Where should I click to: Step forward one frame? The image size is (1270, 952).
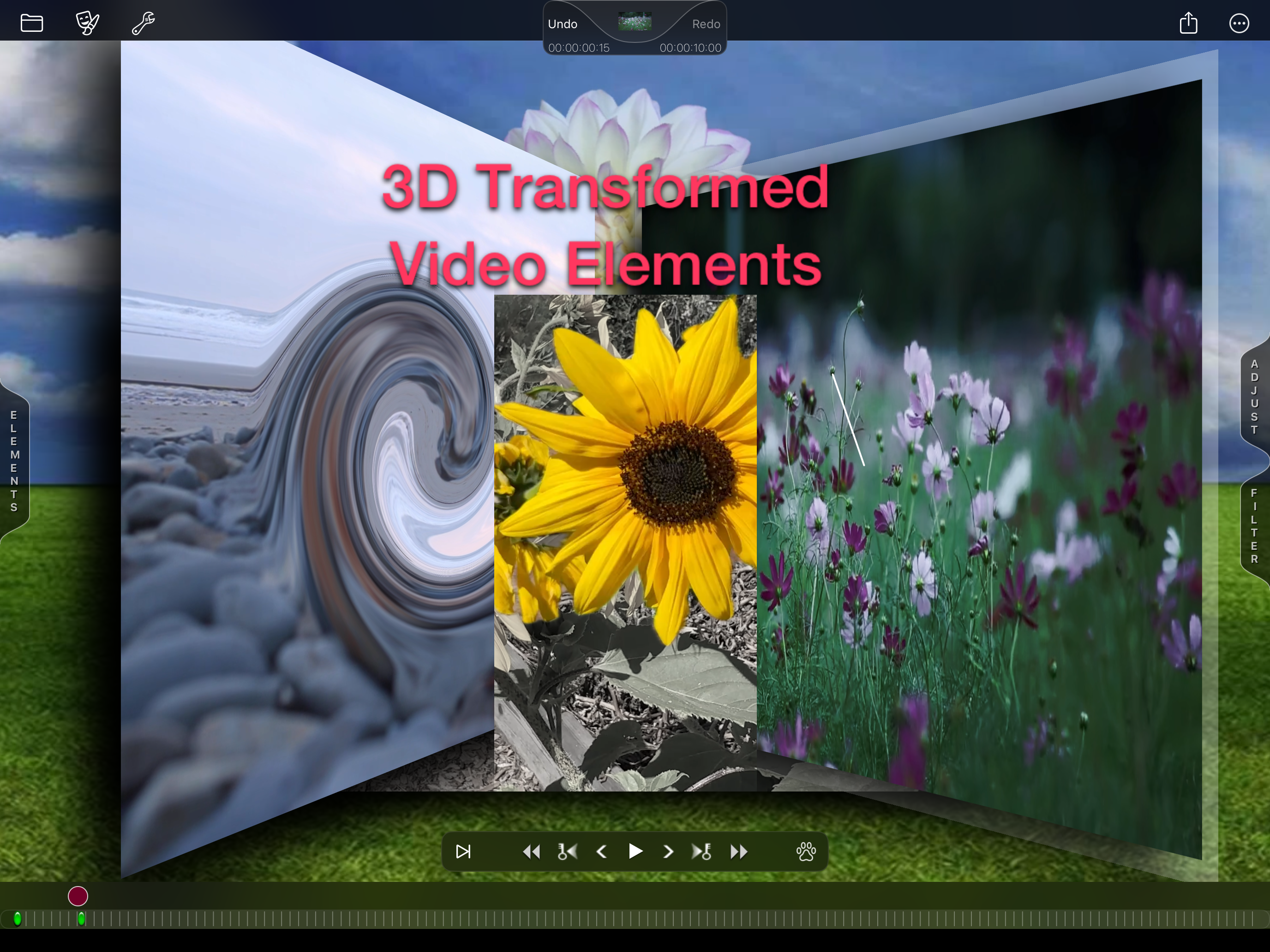tap(668, 851)
